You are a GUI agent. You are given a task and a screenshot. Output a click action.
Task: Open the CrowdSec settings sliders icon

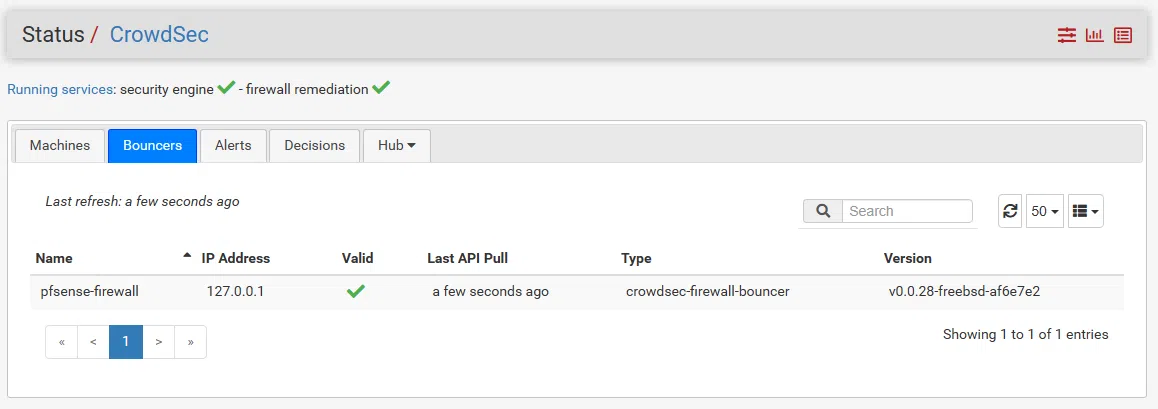(1067, 35)
